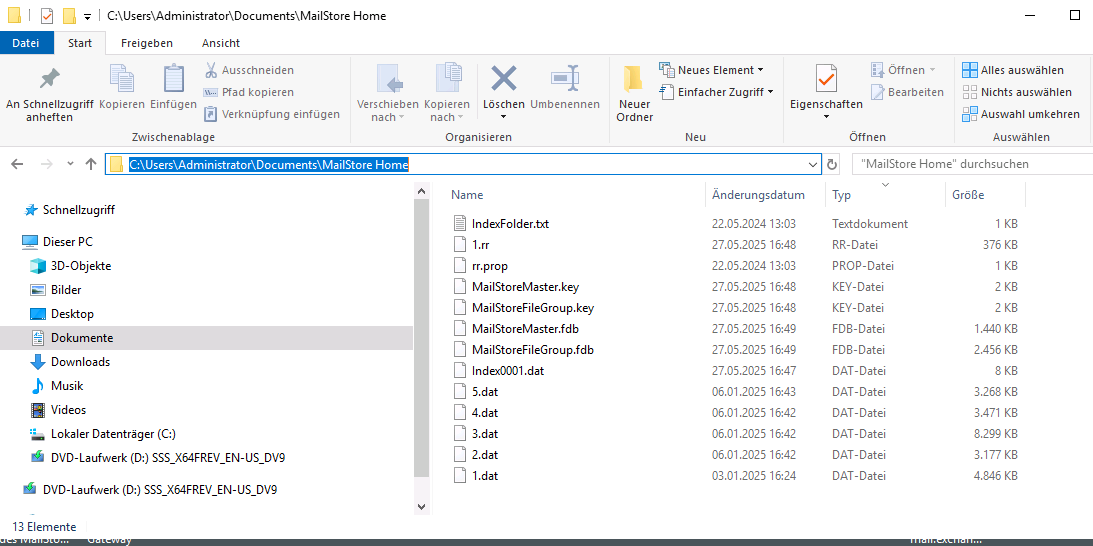Viewport: 1093px width, 546px height.
Task: Click Auswahl umkehren
Action: point(1021,114)
